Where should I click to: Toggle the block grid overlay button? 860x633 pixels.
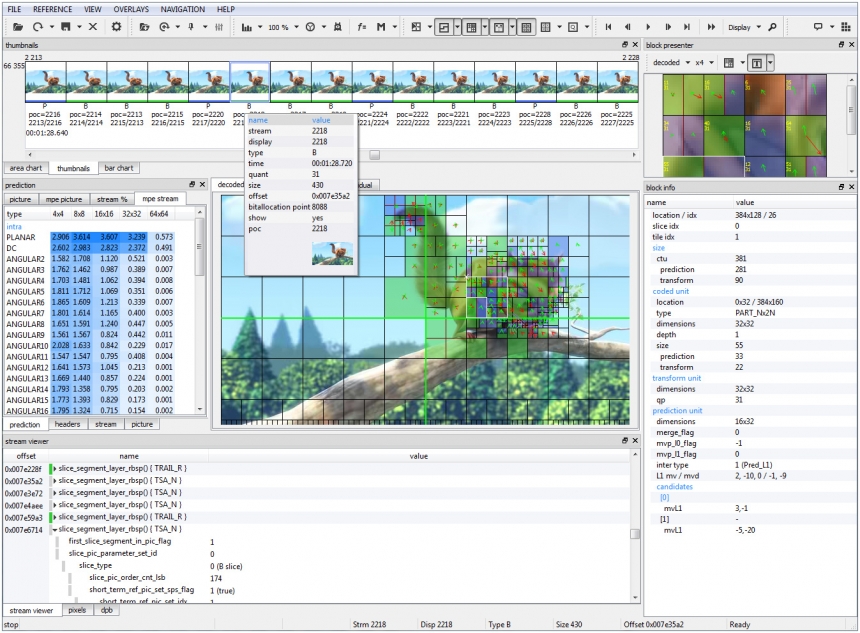[471, 27]
